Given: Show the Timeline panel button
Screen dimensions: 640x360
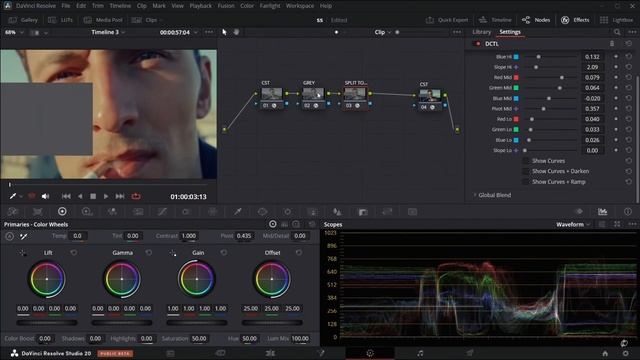Looking at the screenshot, I should [495, 20].
